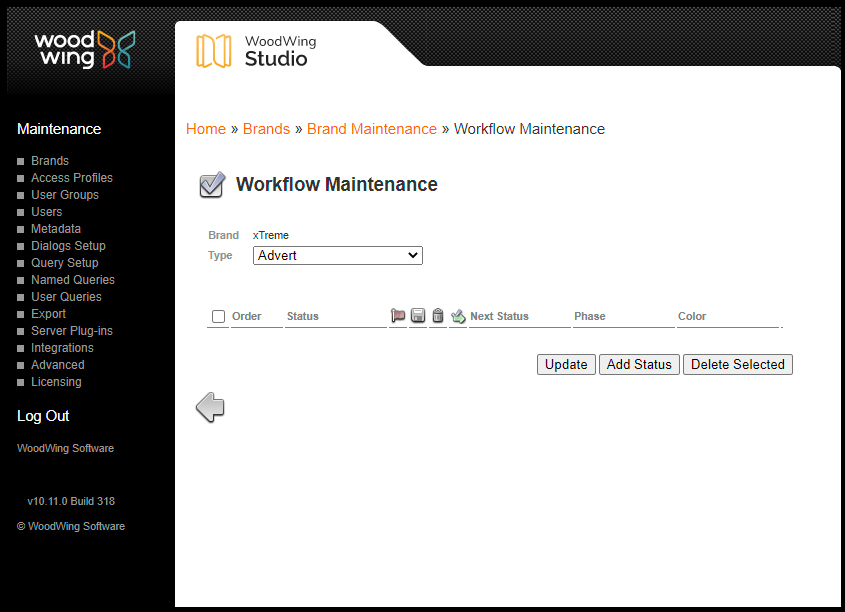The image size is (845, 612).
Task: Open the WoodWing Software sidebar link
Action: tap(66, 448)
